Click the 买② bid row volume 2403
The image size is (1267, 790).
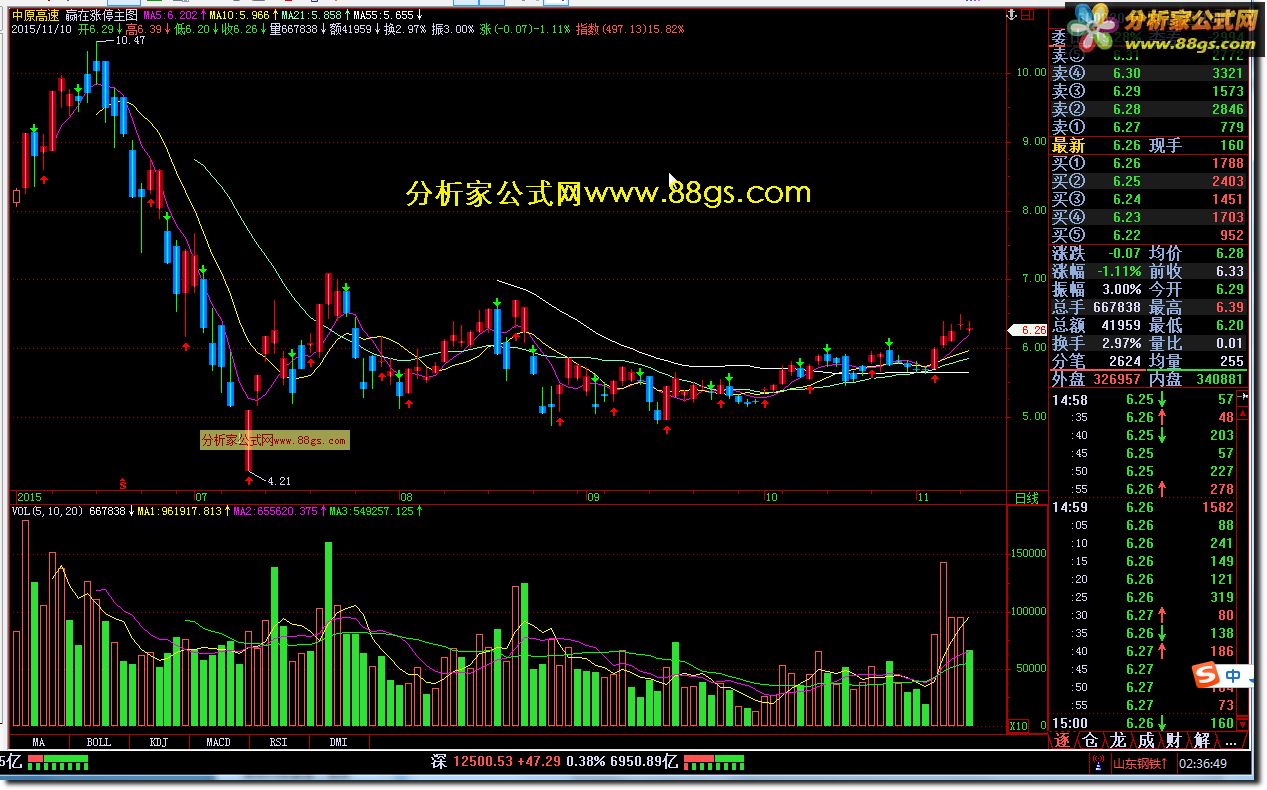point(1228,181)
